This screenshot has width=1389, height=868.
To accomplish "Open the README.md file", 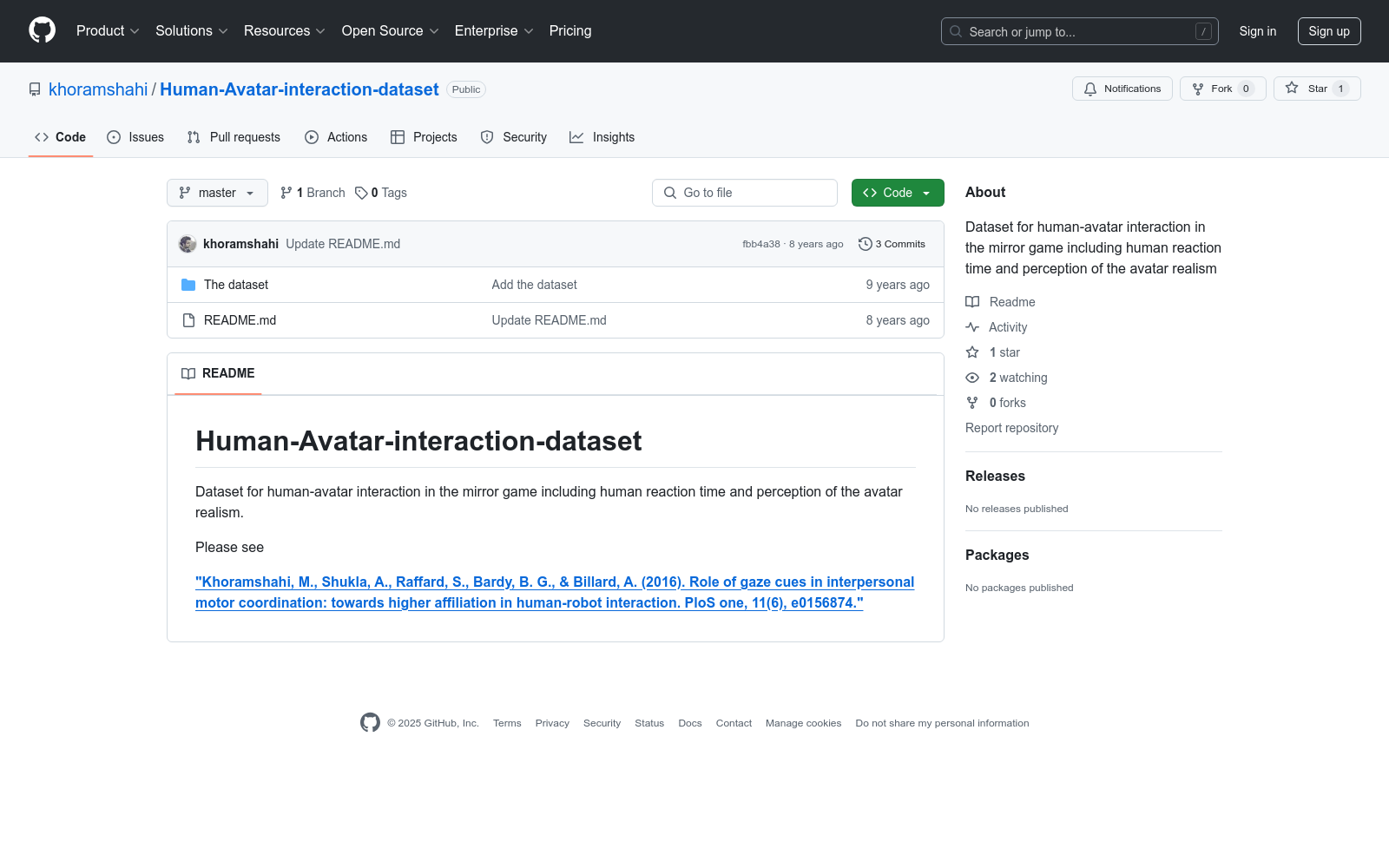I will tap(240, 320).
